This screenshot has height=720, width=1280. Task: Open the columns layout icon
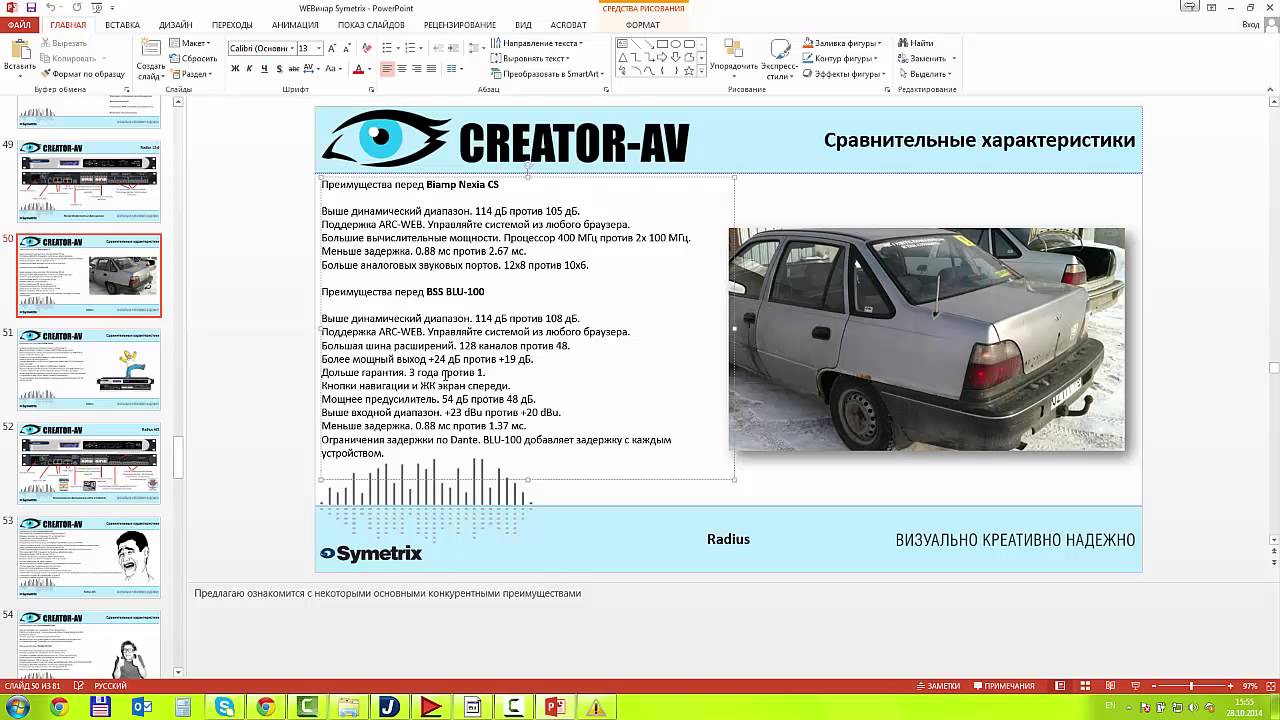454,69
